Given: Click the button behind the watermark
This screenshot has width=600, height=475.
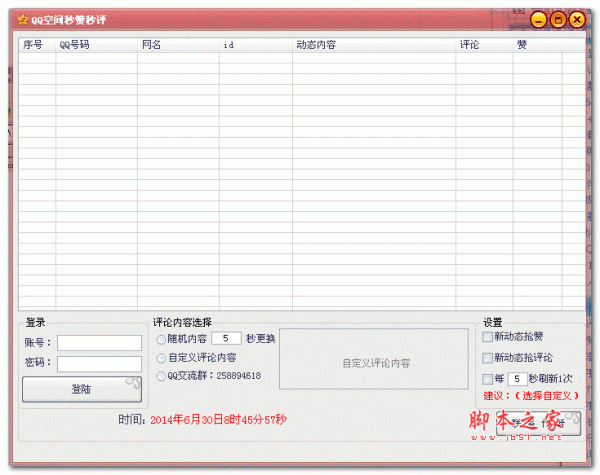Looking at the screenshot, I should [x=538, y=423].
